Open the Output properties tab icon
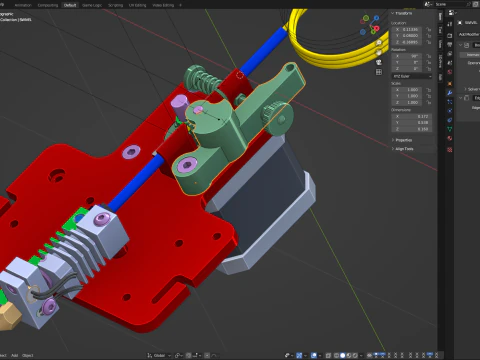The height and width of the screenshot is (360, 480). (x=450, y=44)
